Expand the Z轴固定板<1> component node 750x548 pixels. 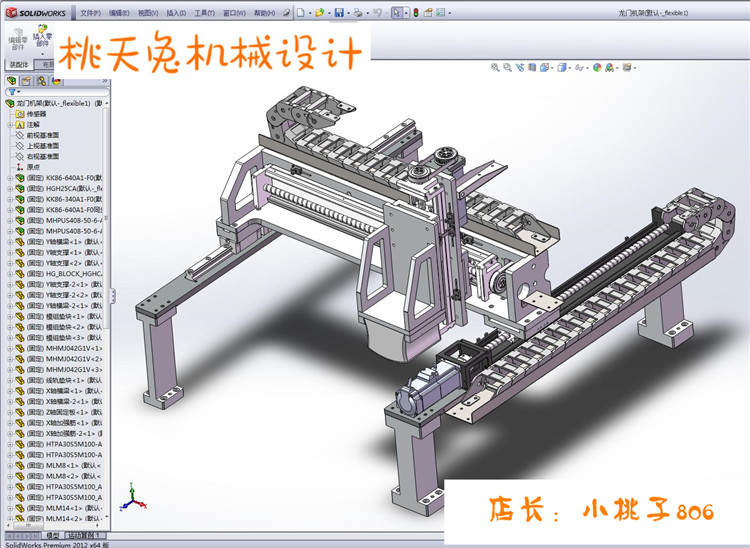pyautogui.click(x=10, y=412)
